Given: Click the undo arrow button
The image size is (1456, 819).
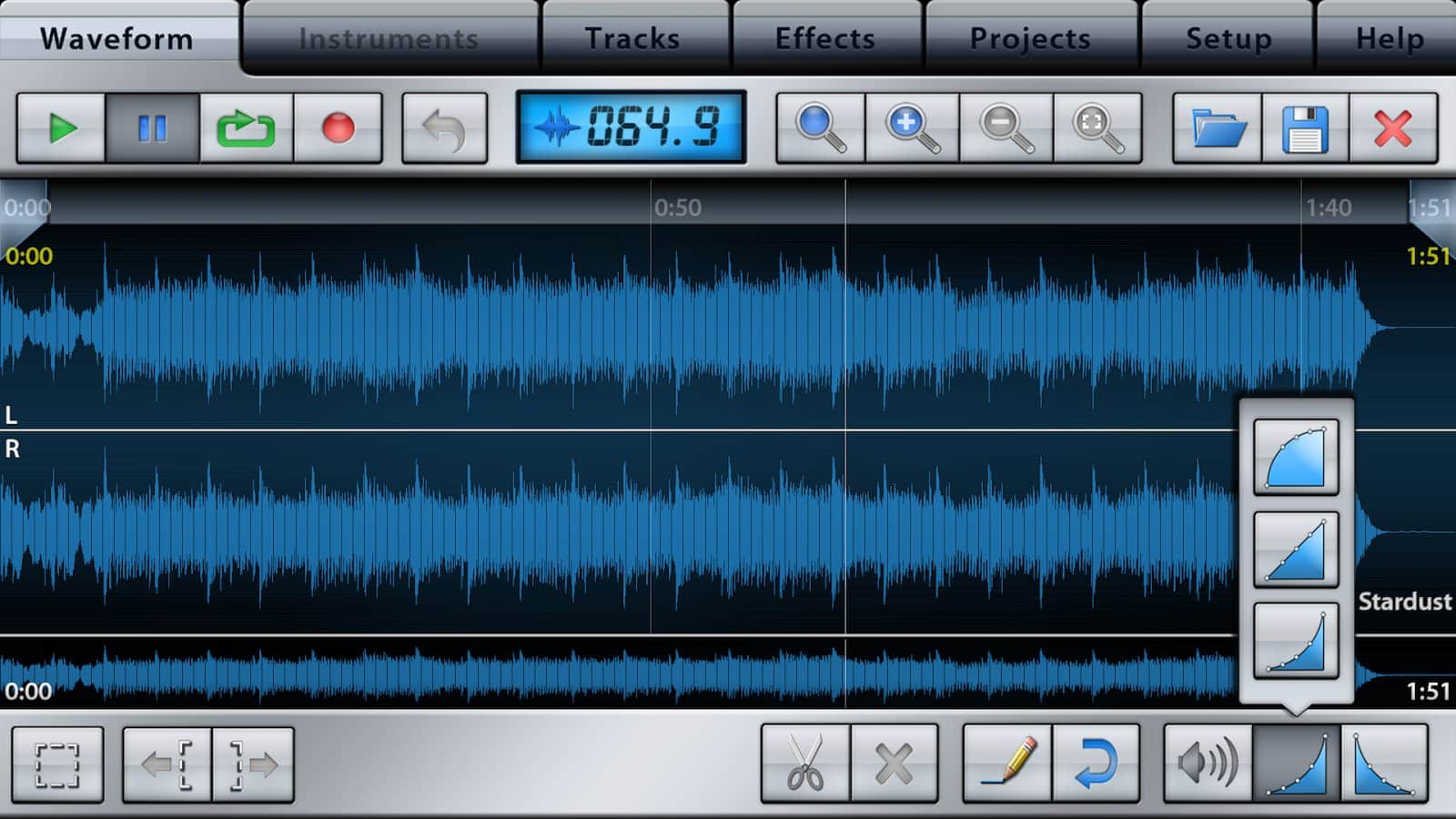Looking at the screenshot, I should click(x=443, y=126).
